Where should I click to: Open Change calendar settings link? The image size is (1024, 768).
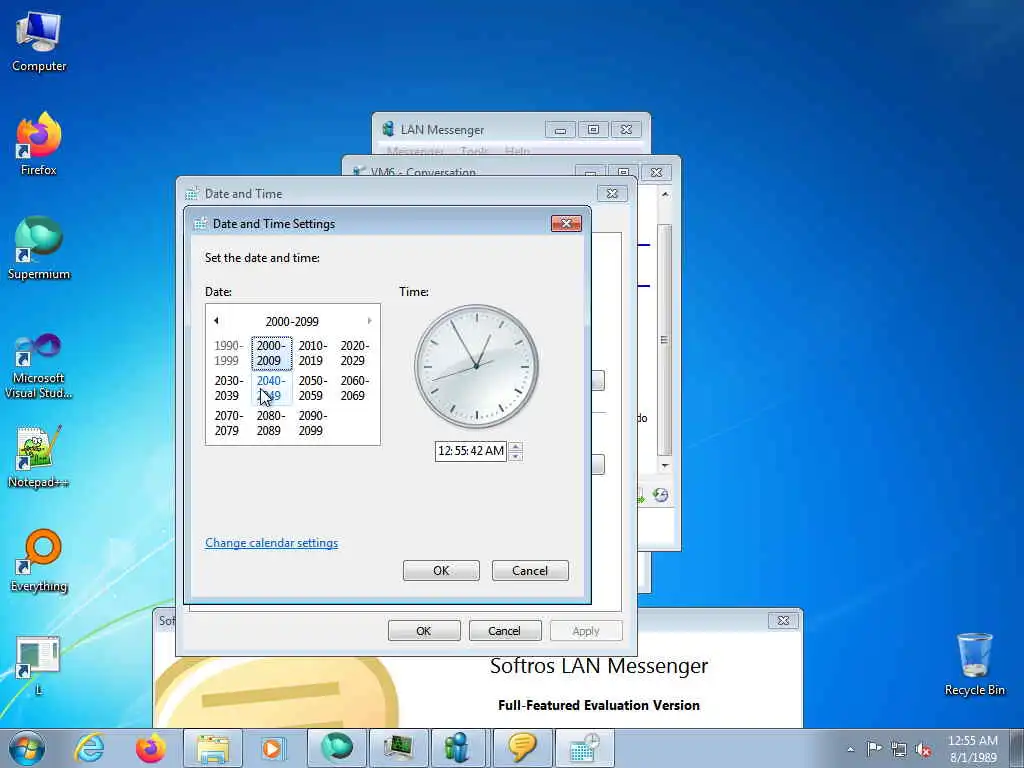[272, 543]
